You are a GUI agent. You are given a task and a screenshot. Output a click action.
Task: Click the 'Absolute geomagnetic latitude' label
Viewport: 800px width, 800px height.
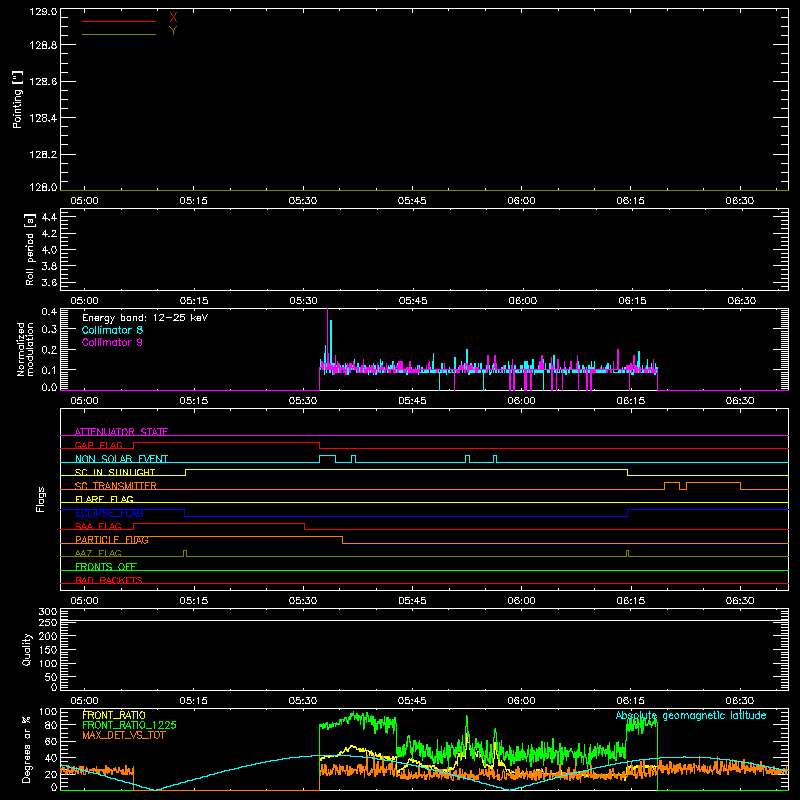tap(691, 715)
